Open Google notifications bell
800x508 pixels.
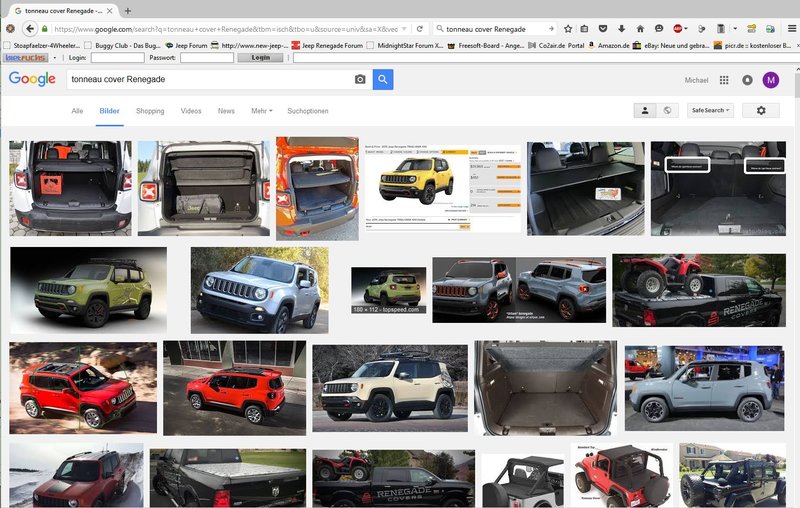747,80
